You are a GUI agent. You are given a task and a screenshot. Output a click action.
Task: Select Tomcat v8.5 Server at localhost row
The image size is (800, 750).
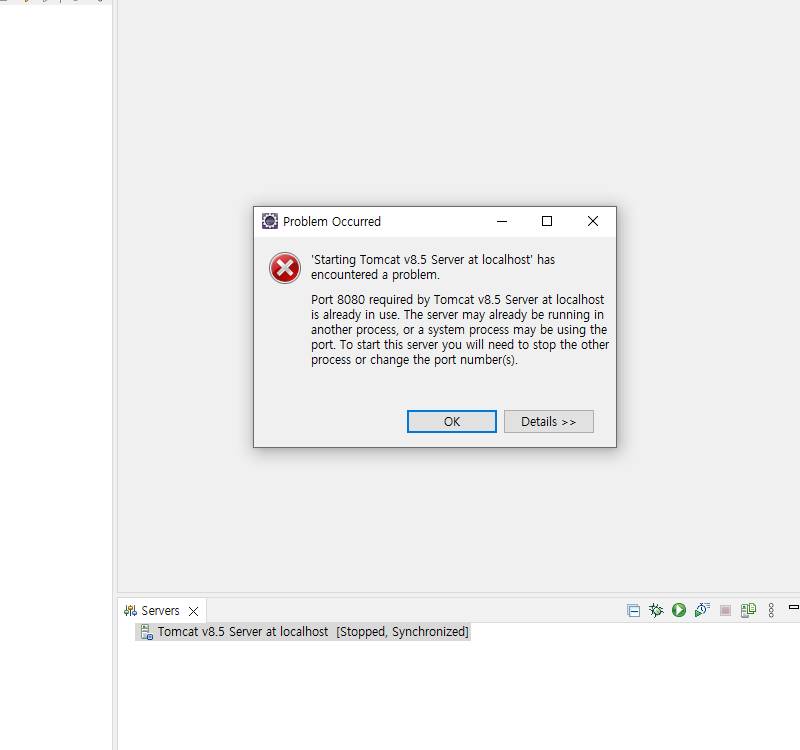(x=303, y=632)
